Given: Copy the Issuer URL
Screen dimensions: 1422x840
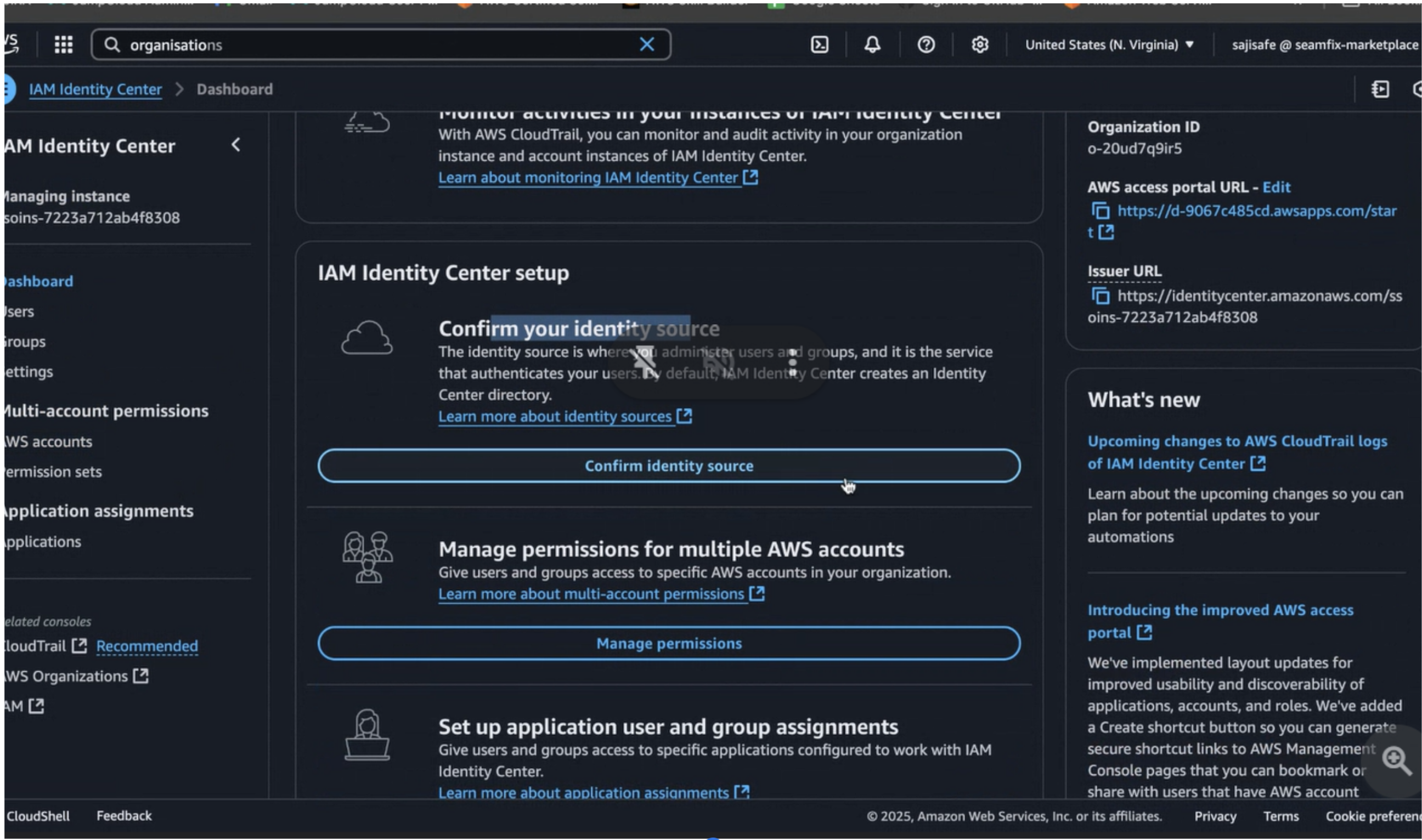Looking at the screenshot, I should [1100, 296].
